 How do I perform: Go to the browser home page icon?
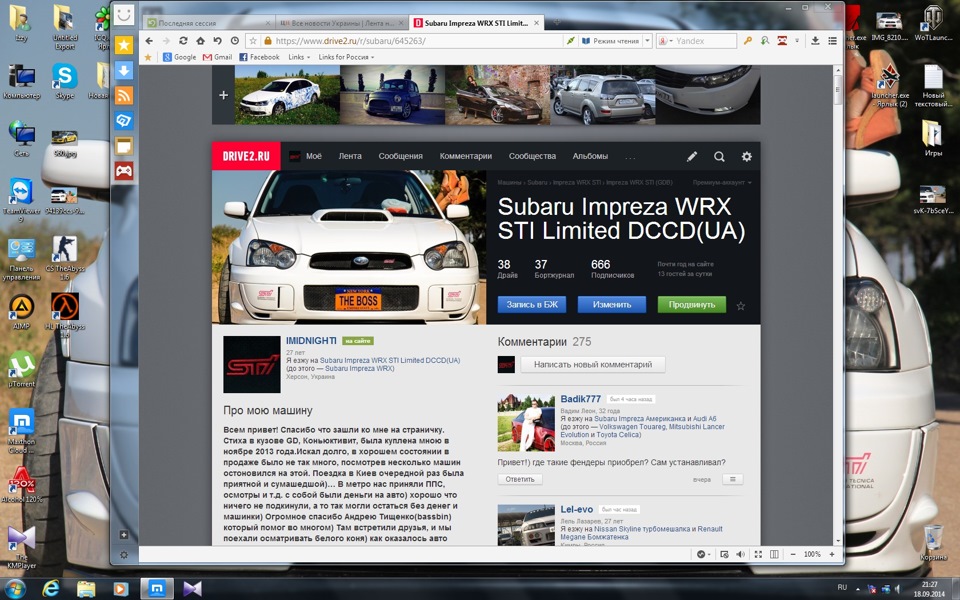click(200, 40)
